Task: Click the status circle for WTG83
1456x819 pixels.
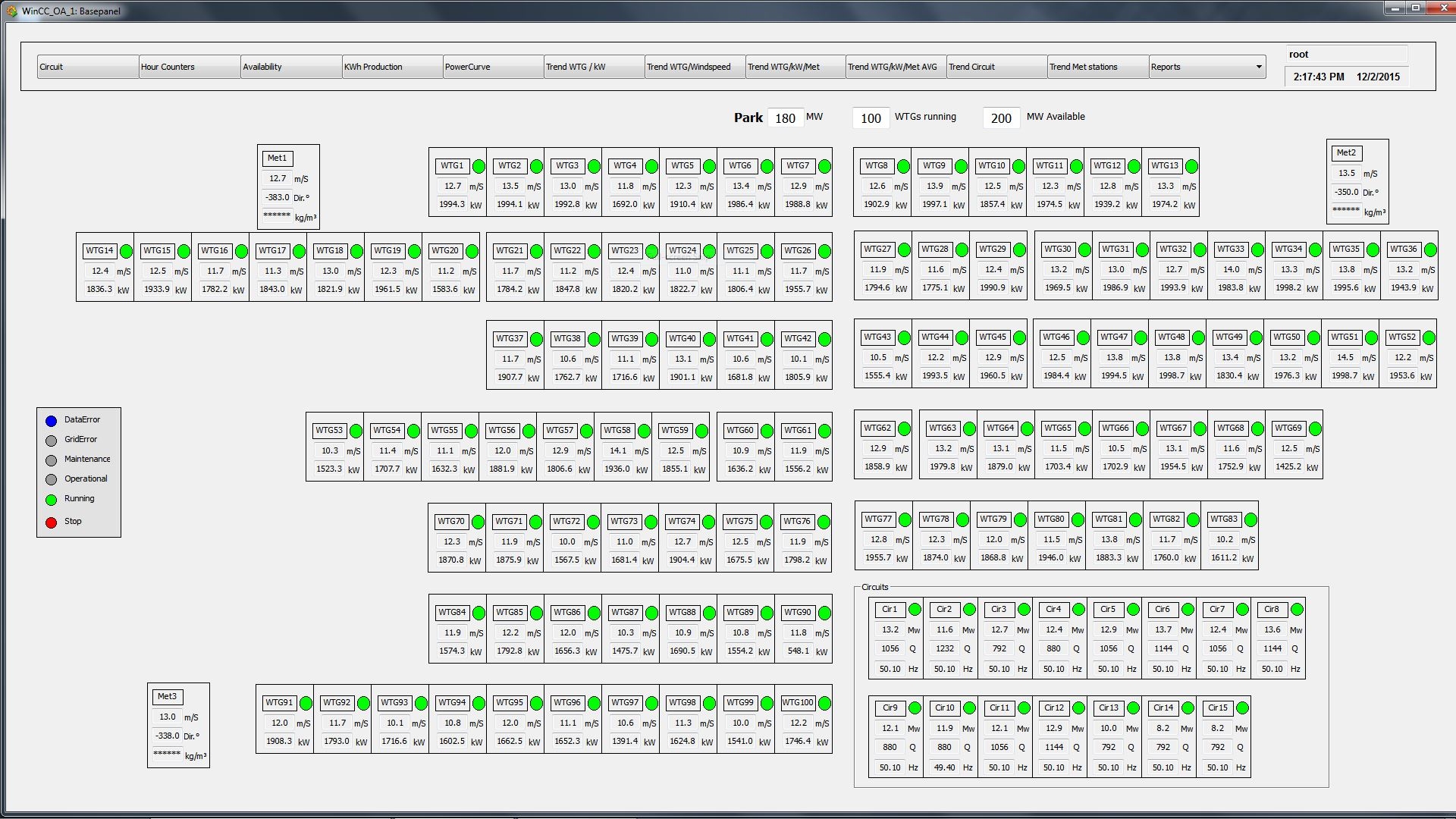Action: [x=1250, y=519]
